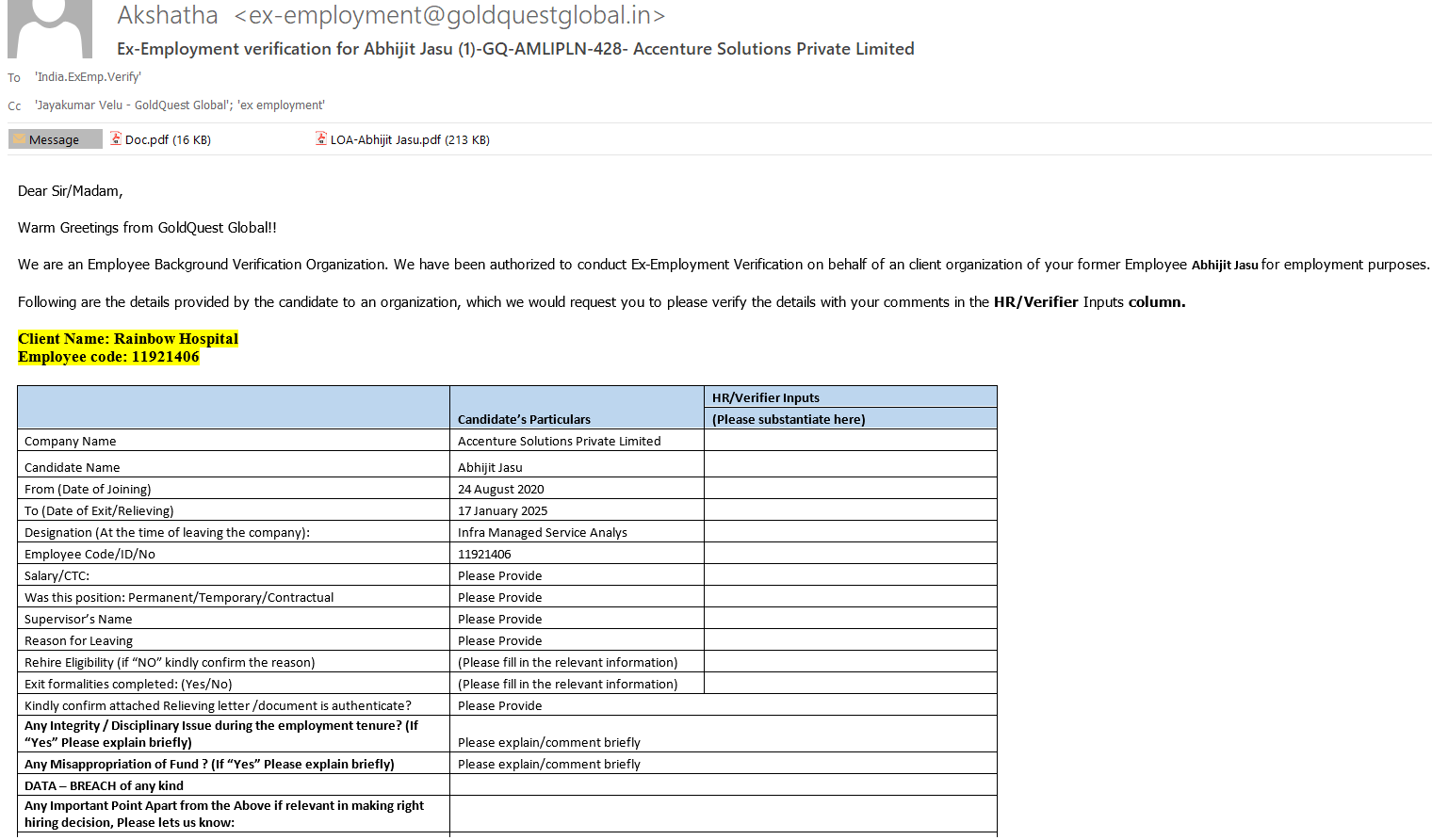Click the highlighted 'Employee code: 11921406' text
Image resolution: width=1432 pixels, height=840 pixels.
[108, 357]
